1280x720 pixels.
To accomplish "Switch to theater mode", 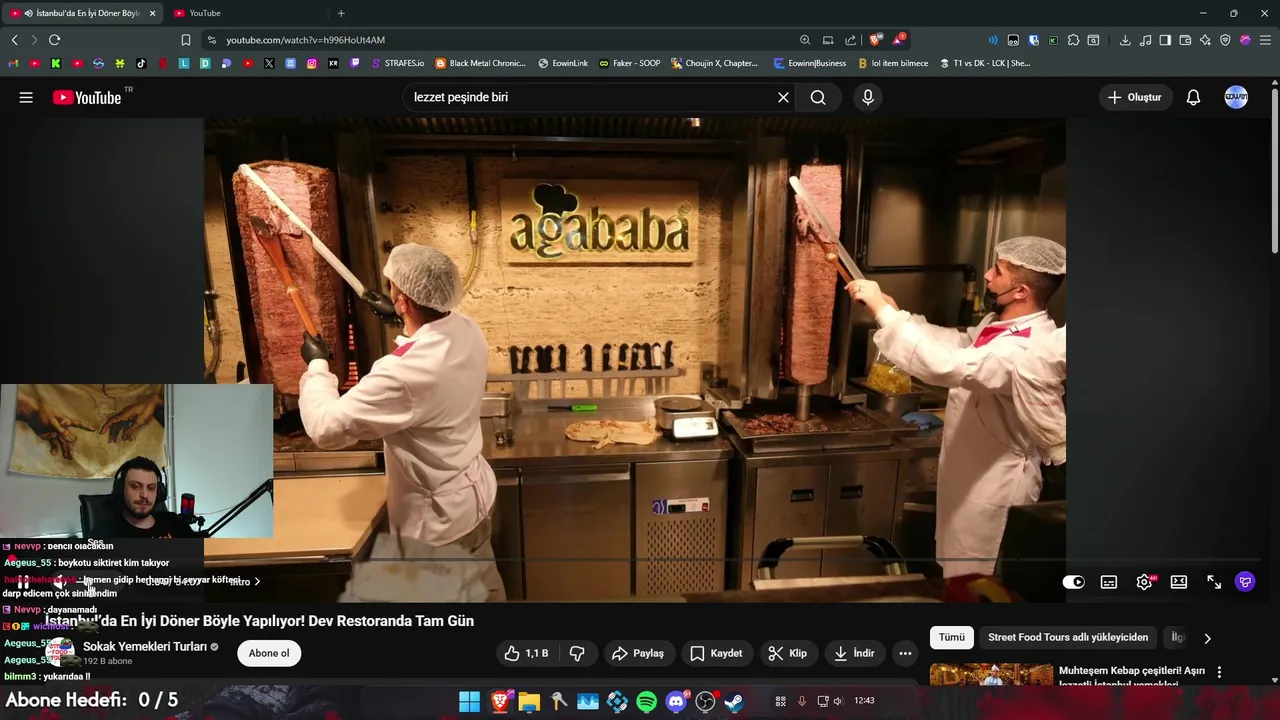I will coord(1179,582).
